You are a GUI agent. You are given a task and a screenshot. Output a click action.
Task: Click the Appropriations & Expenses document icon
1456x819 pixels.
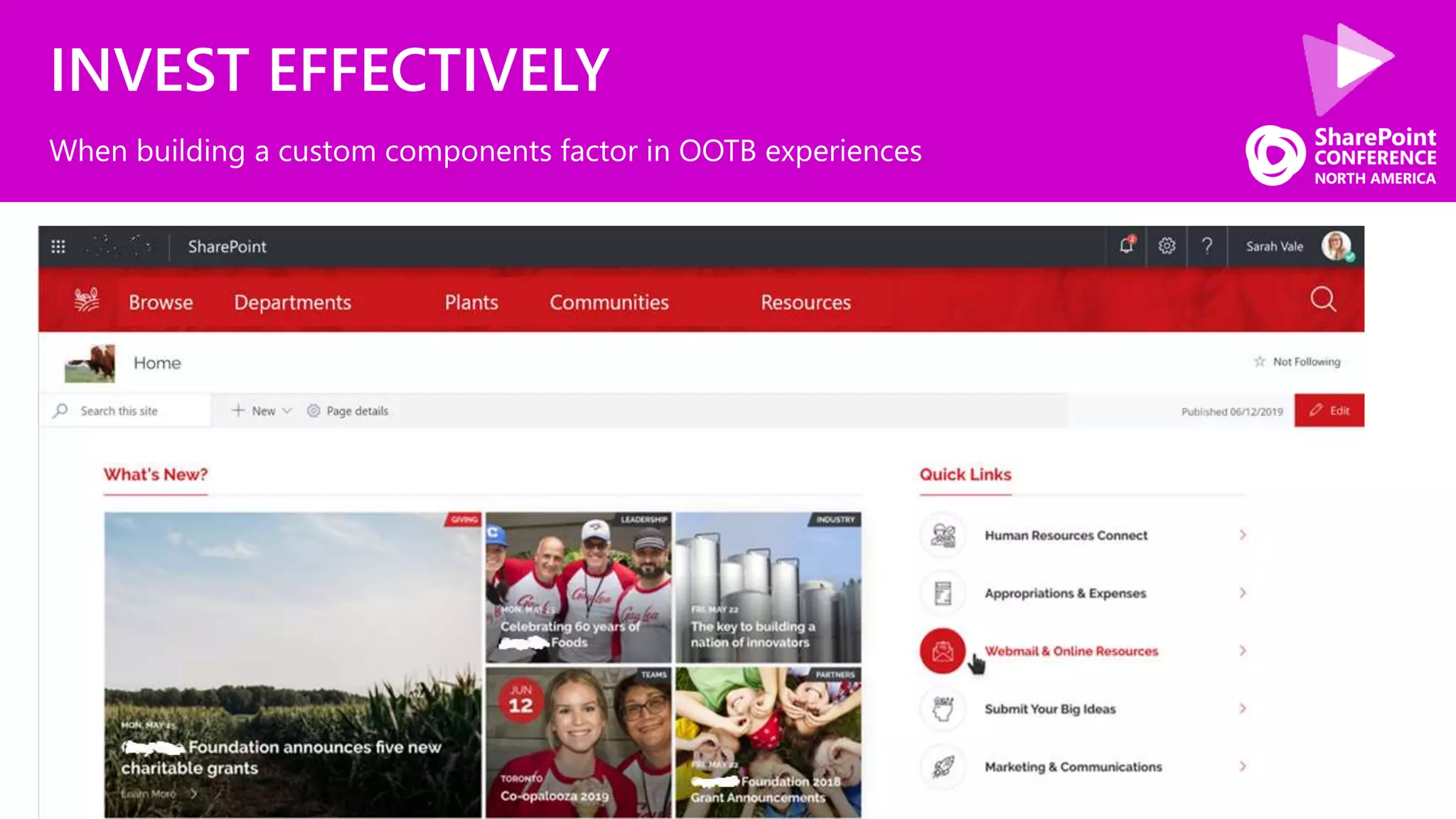pos(943,593)
